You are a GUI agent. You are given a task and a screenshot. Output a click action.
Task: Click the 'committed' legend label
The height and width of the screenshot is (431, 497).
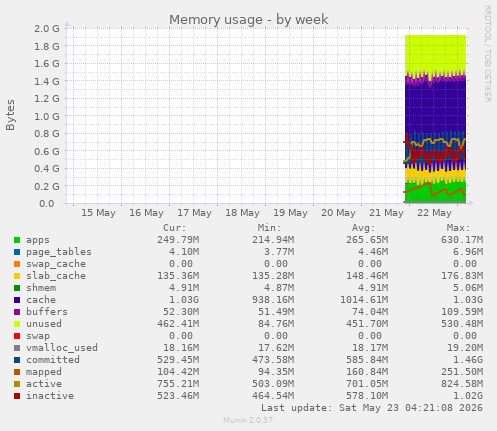[53, 360]
